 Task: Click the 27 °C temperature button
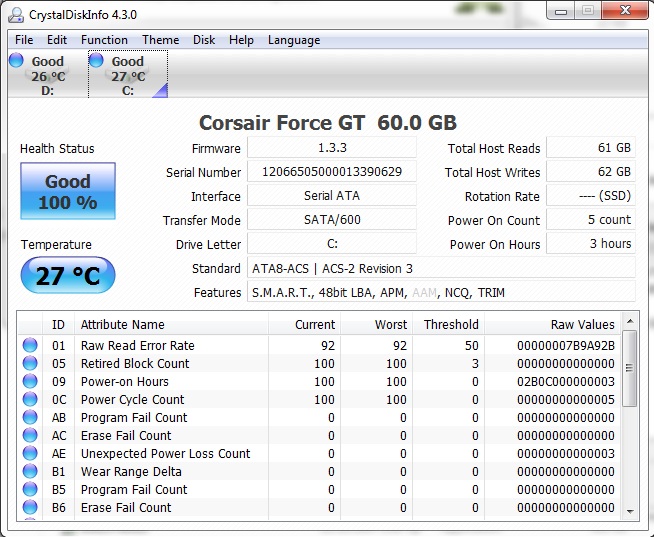point(68,275)
